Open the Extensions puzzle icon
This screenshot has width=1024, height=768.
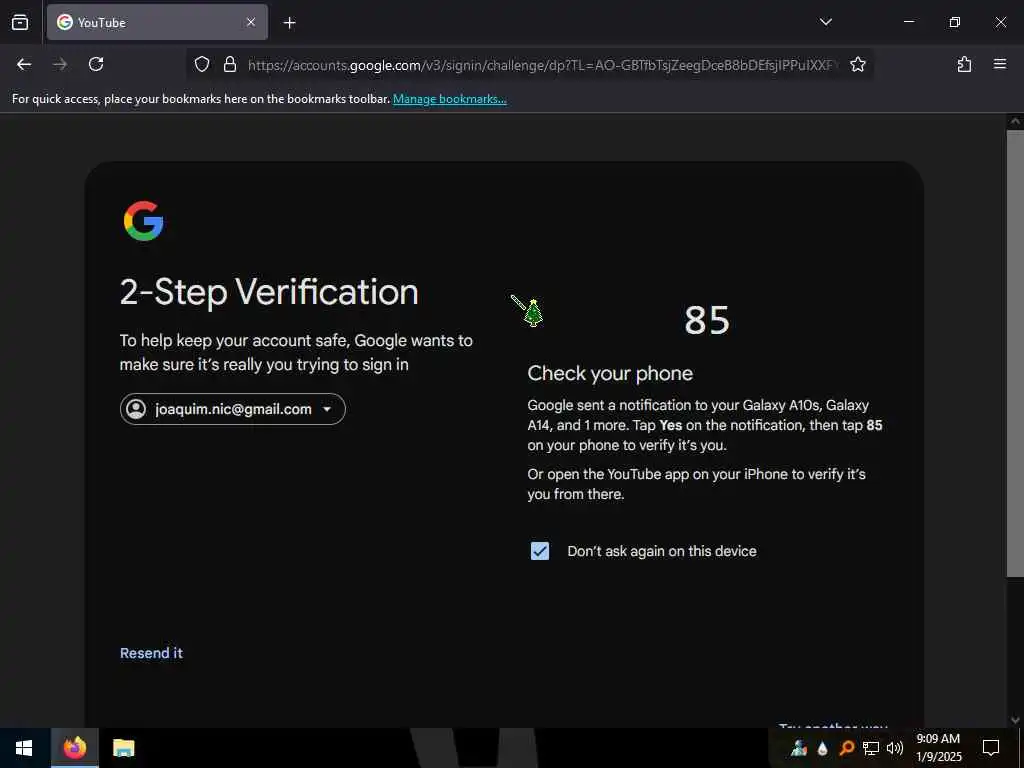point(964,64)
